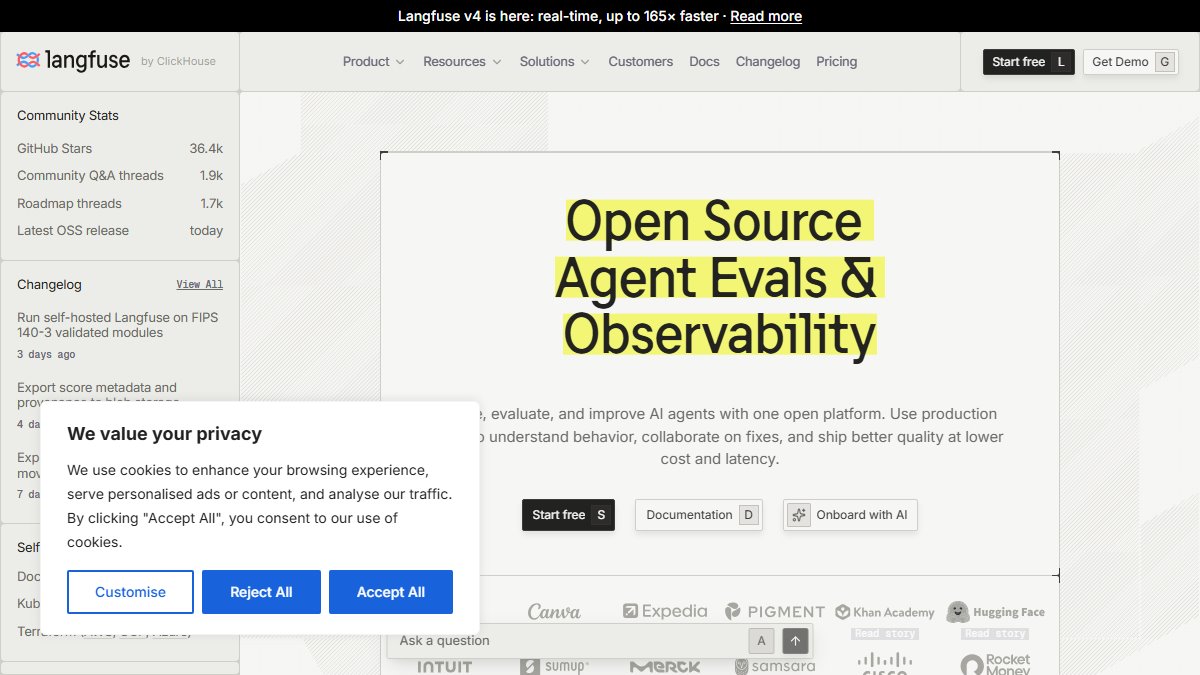Click the We value your privacy heading
This screenshot has height=675, width=1200.
164,434
